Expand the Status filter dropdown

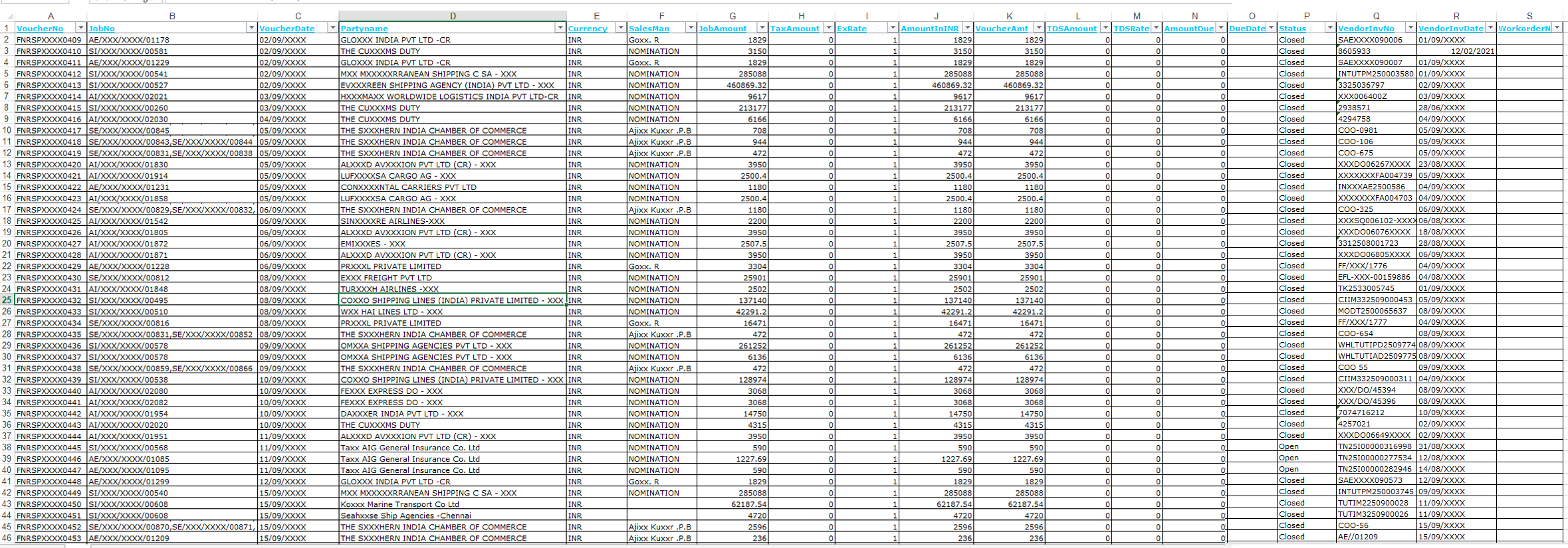tap(1329, 28)
